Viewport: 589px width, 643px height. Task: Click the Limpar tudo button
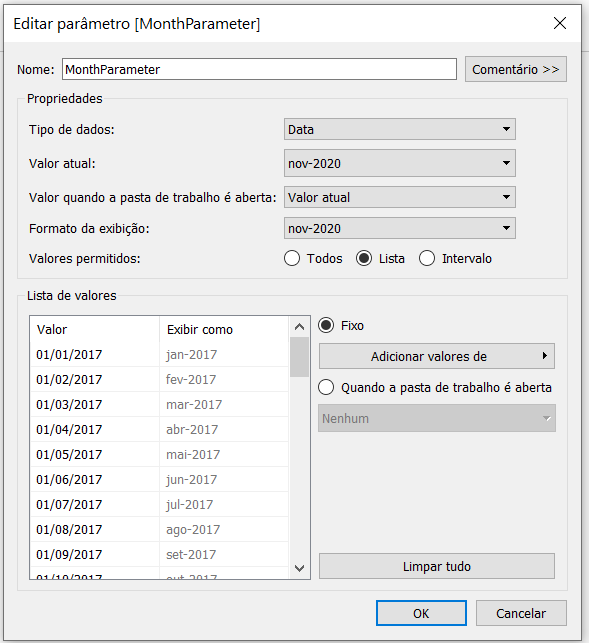click(x=436, y=566)
